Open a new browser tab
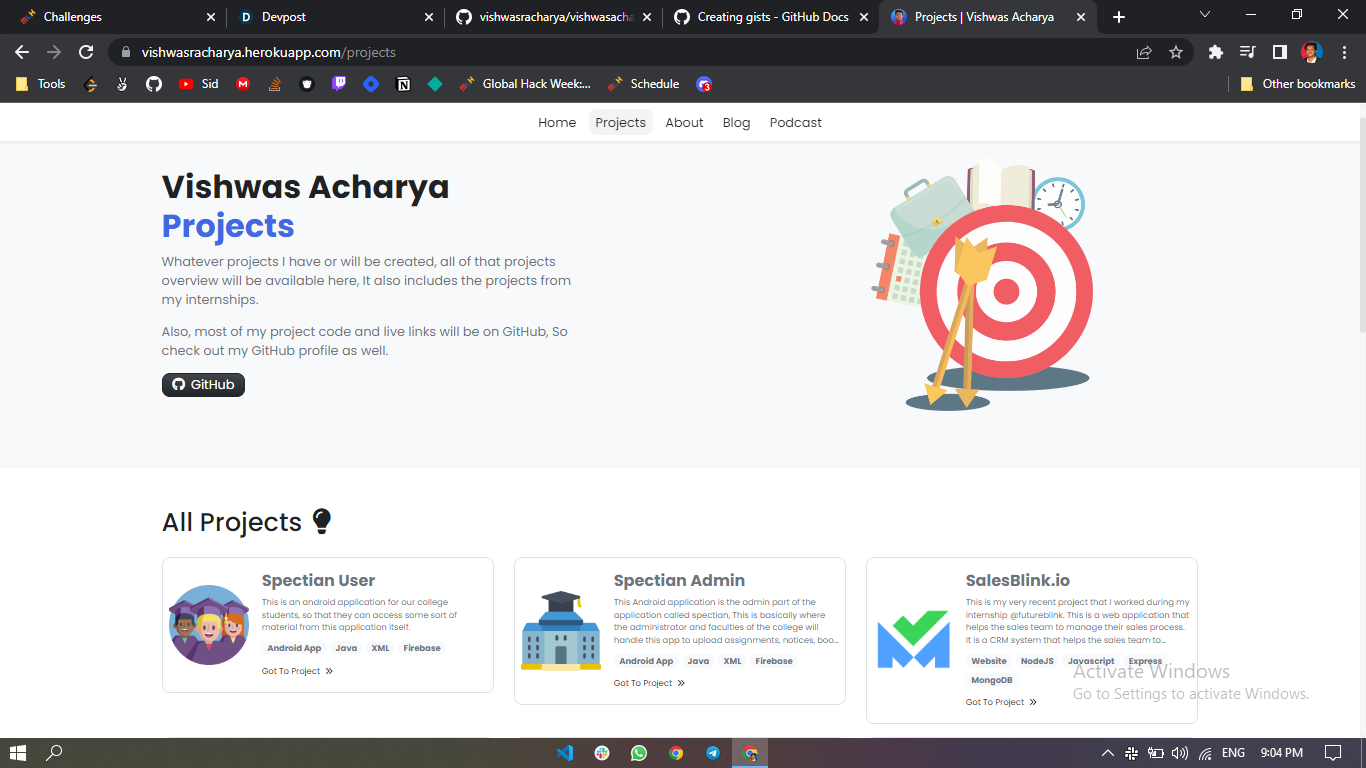 (x=1119, y=17)
